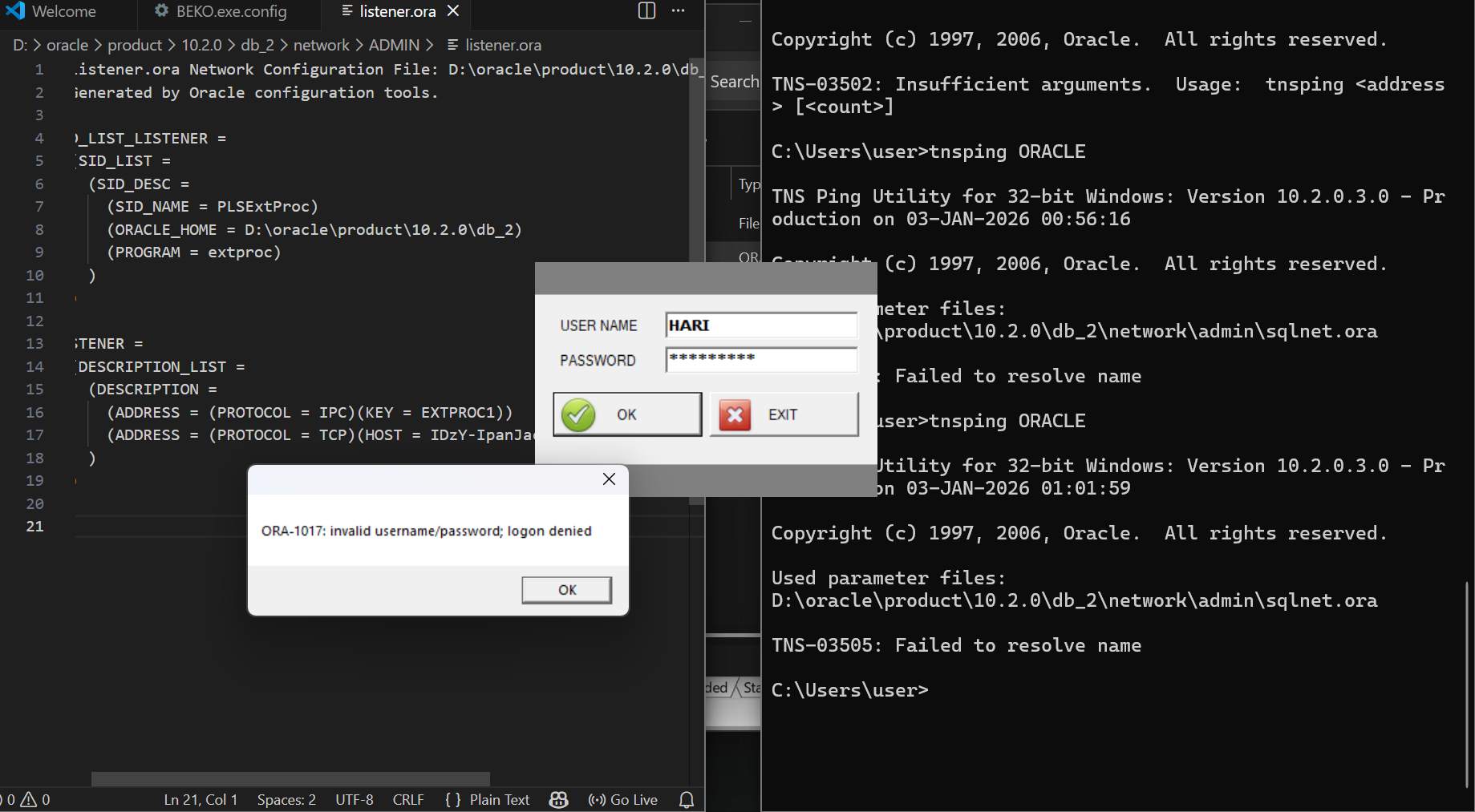Image resolution: width=1475 pixels, height=812 pixels.
Task: Expand the ADMIN folder breadcrumb
Action: (x=394, y=45)
